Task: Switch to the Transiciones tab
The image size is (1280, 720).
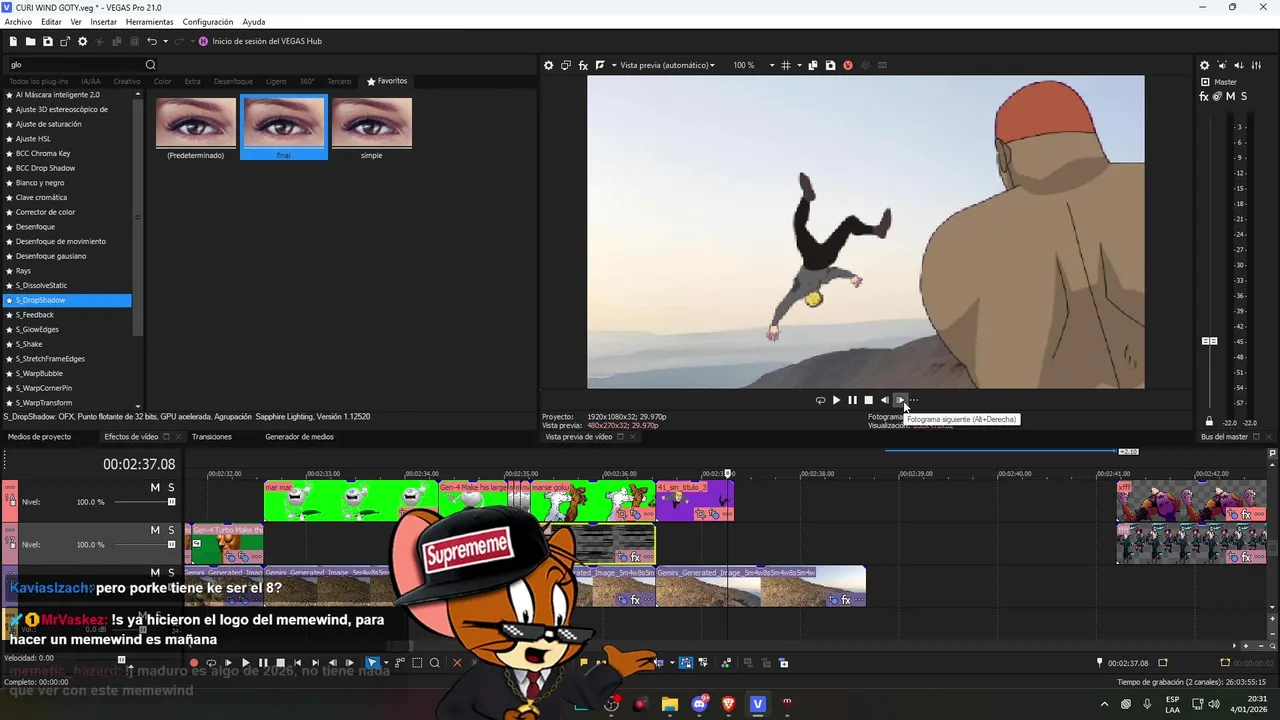Action: click(212, 437)
